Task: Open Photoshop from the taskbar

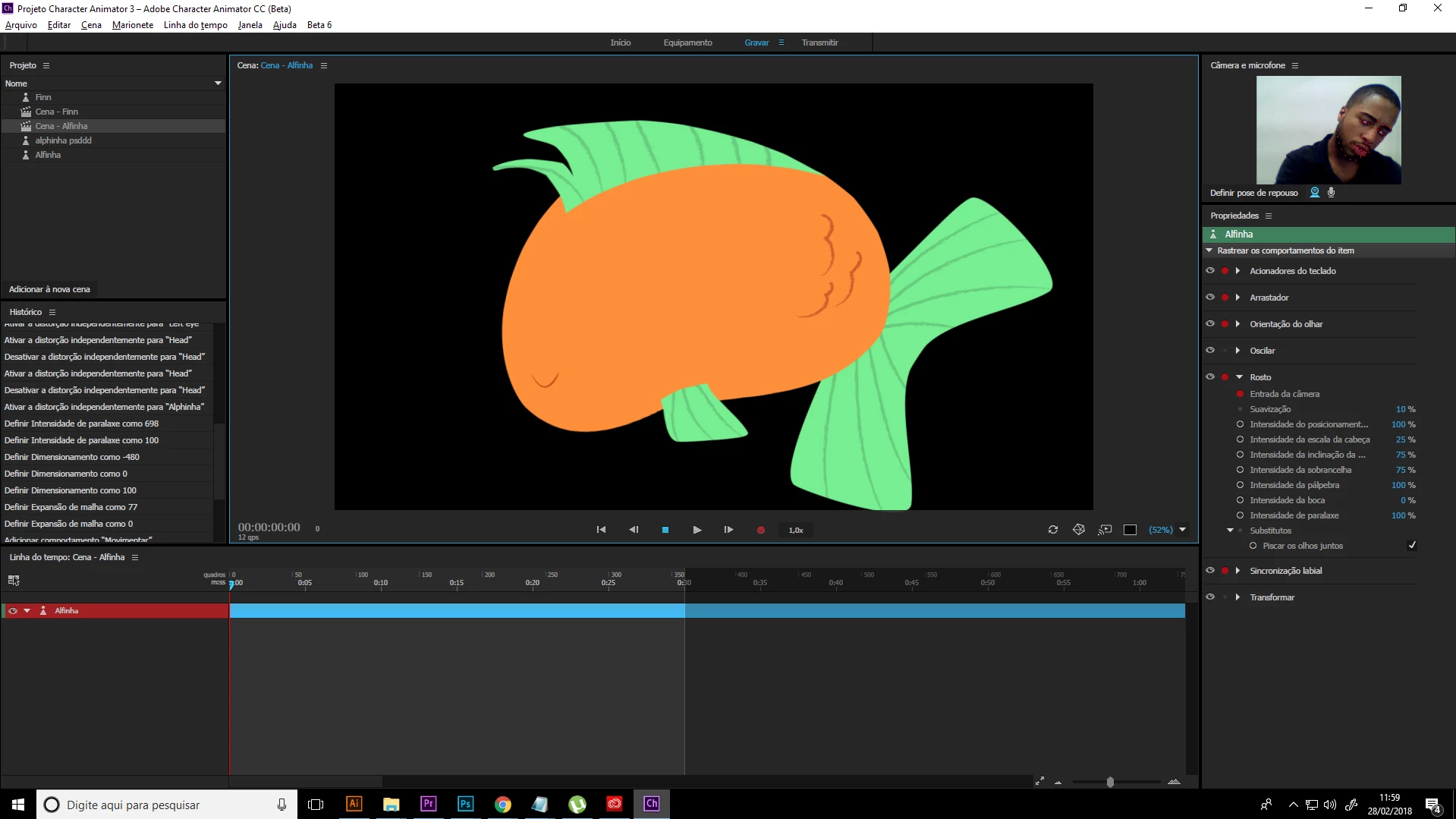Action: click(x=465, y=804)
